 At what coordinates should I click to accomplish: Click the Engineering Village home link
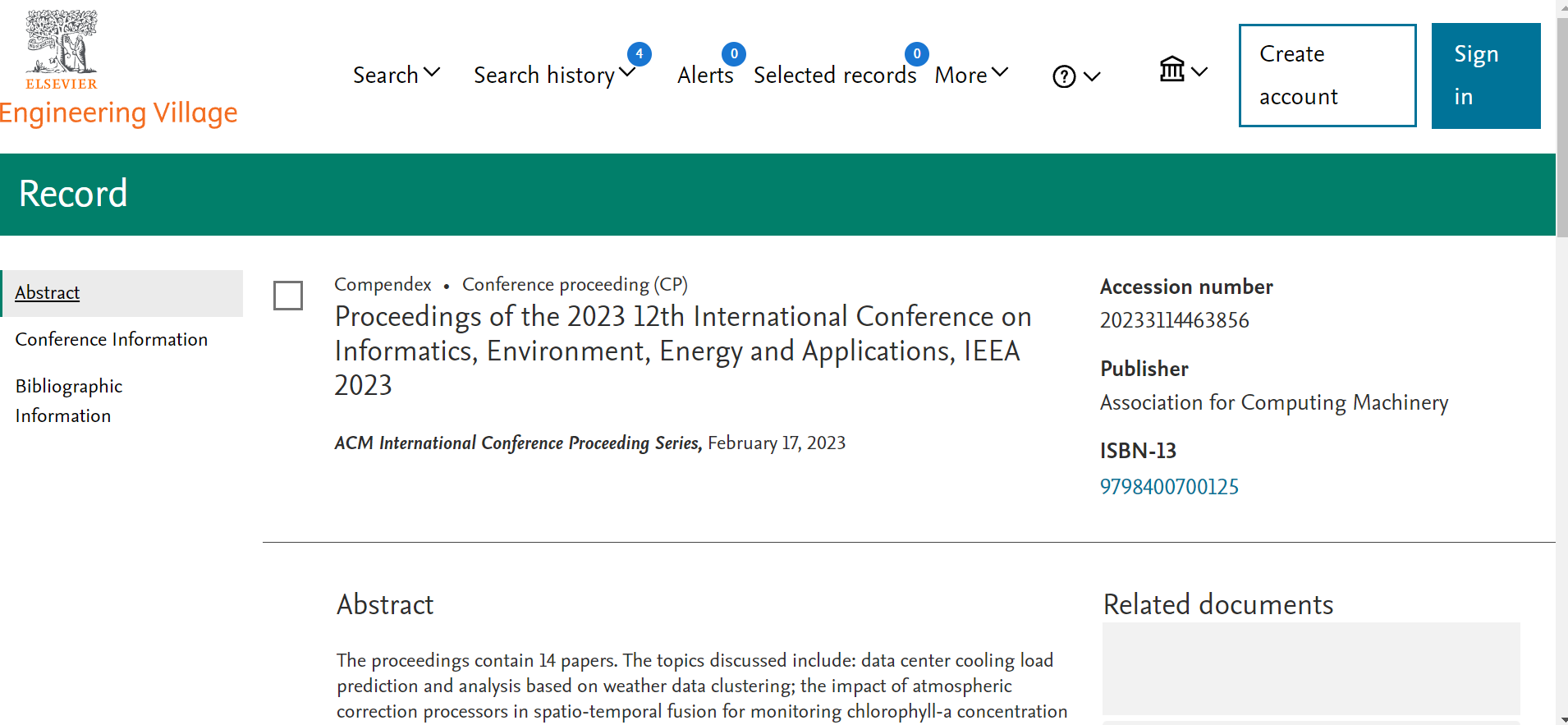click(x=119, y=112)
